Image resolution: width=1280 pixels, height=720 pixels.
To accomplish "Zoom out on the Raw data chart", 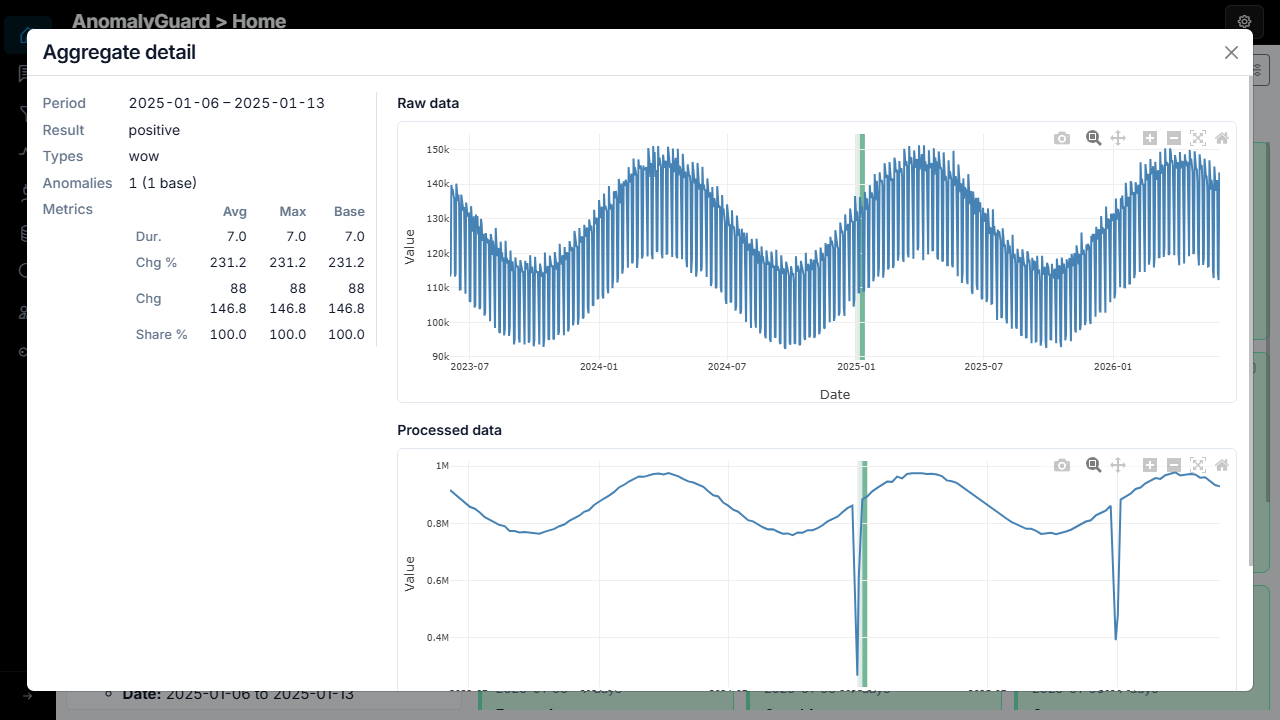I will (x=1174, y=138).
